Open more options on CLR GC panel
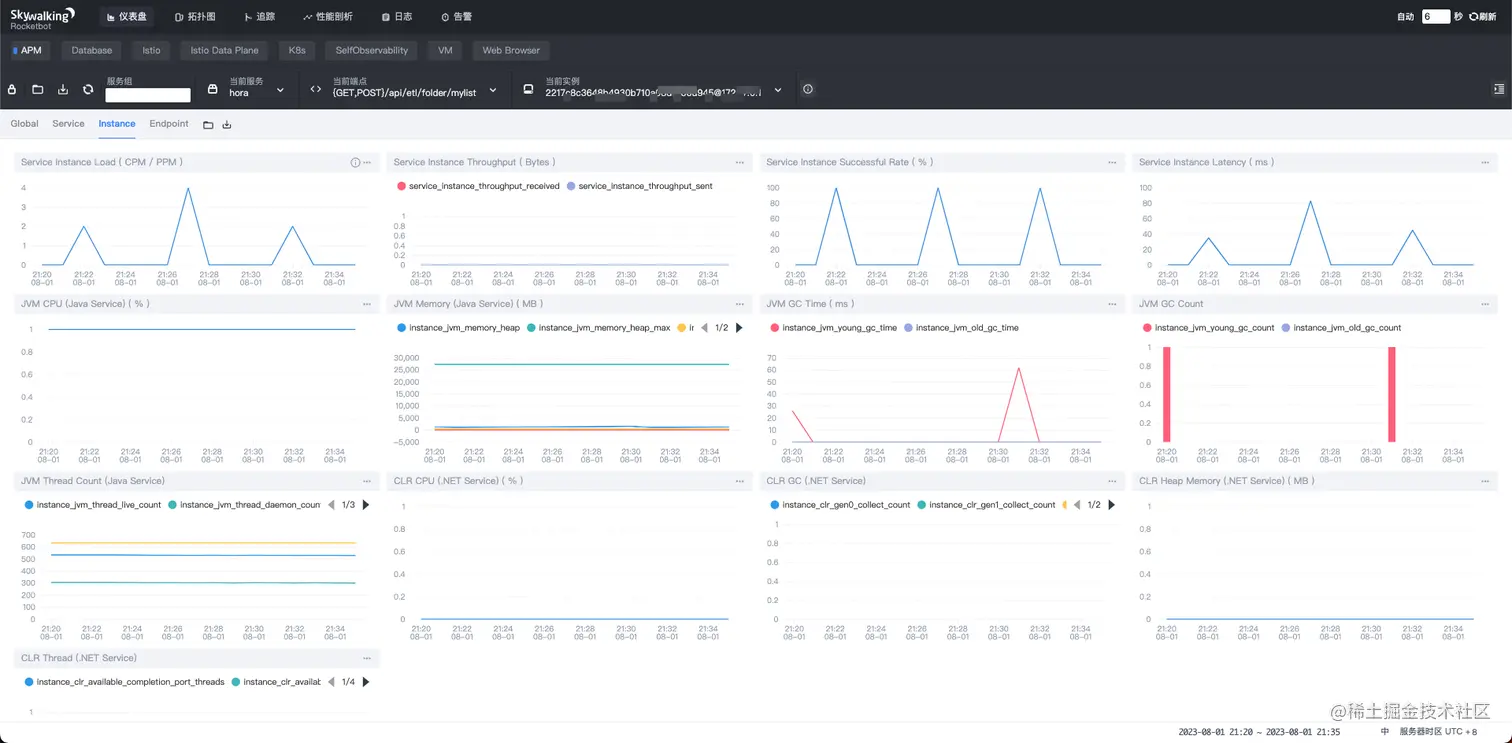The width and height of the screenshot is (1512, 743). [x=1112, y=481]
